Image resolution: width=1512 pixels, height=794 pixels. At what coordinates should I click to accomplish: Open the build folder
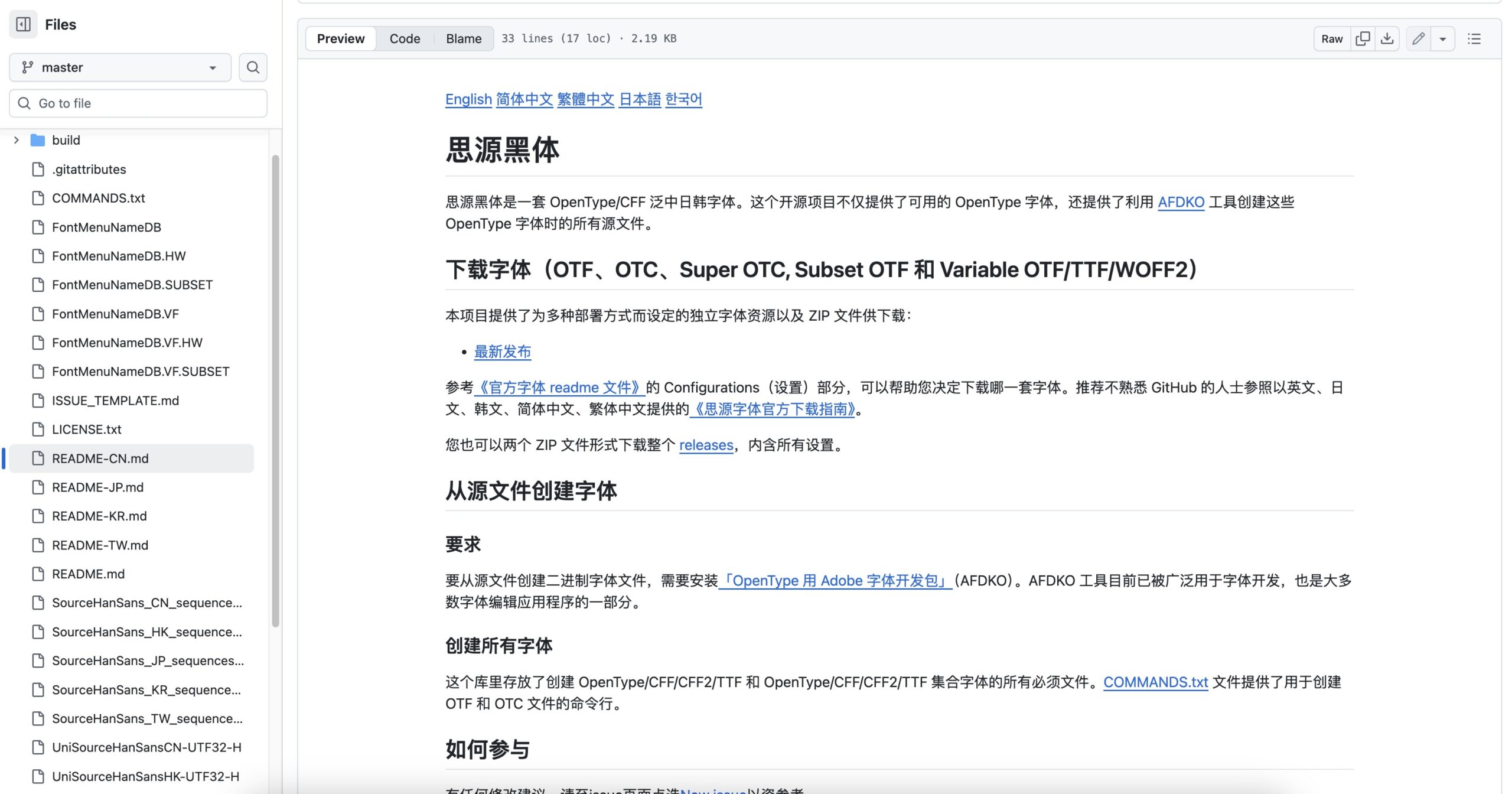tap(66, 140)
